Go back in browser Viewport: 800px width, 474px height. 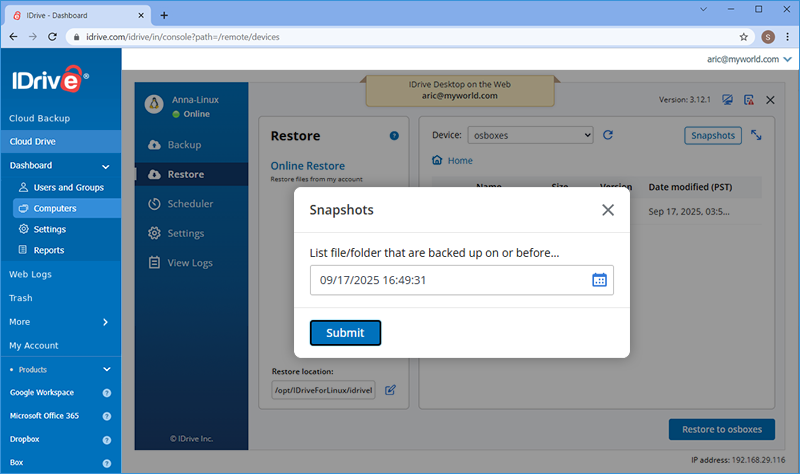[x=13, y=37]
